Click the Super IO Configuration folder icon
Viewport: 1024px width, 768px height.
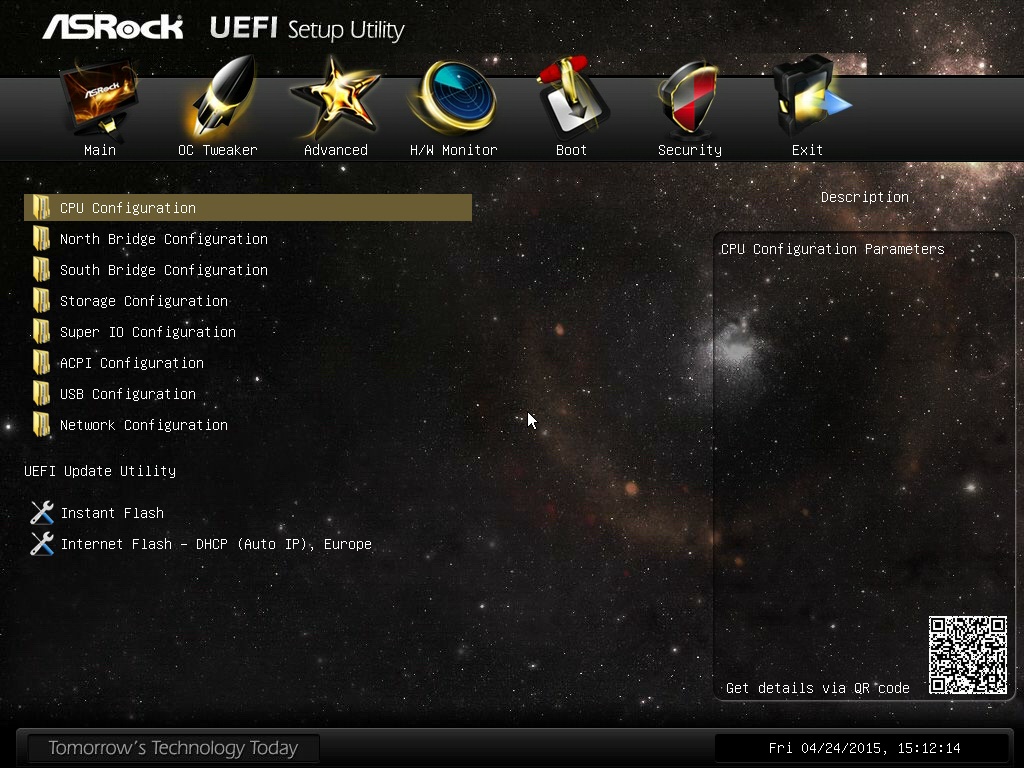pyautogui.click(x=41, y=332)
